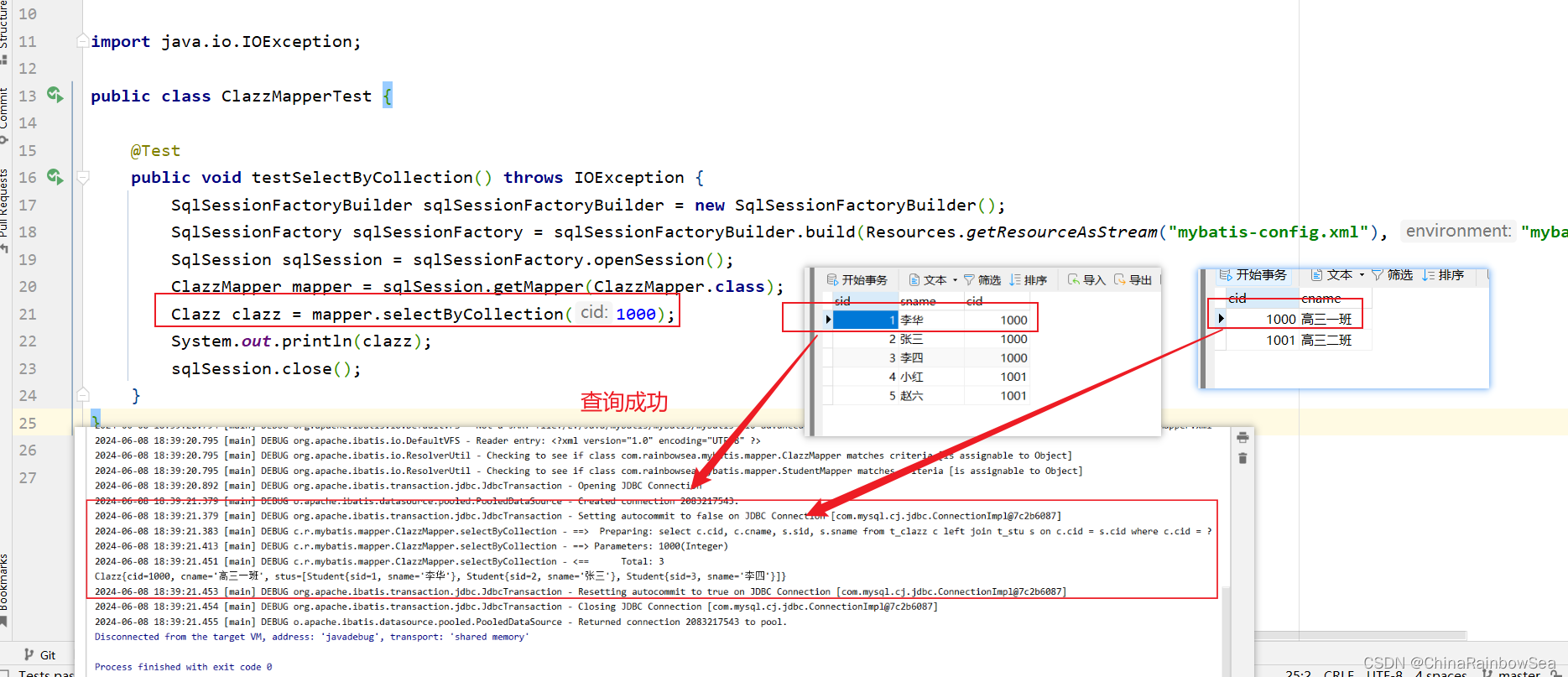This screenshot has height=677, width=1568.
Task: Click 导入 import button in student table
Action: (x=1086, y=279)
